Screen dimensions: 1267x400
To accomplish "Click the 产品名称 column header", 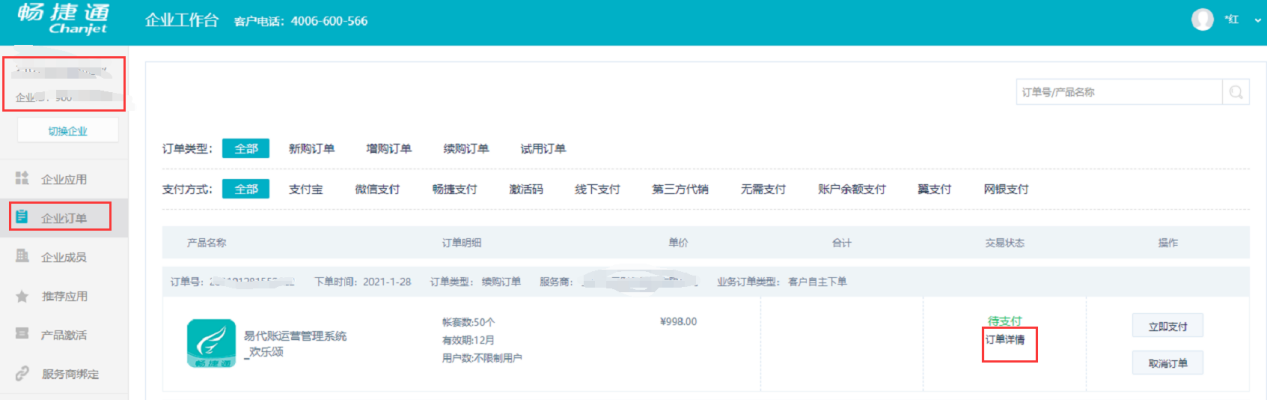I will tap(207, 243).
